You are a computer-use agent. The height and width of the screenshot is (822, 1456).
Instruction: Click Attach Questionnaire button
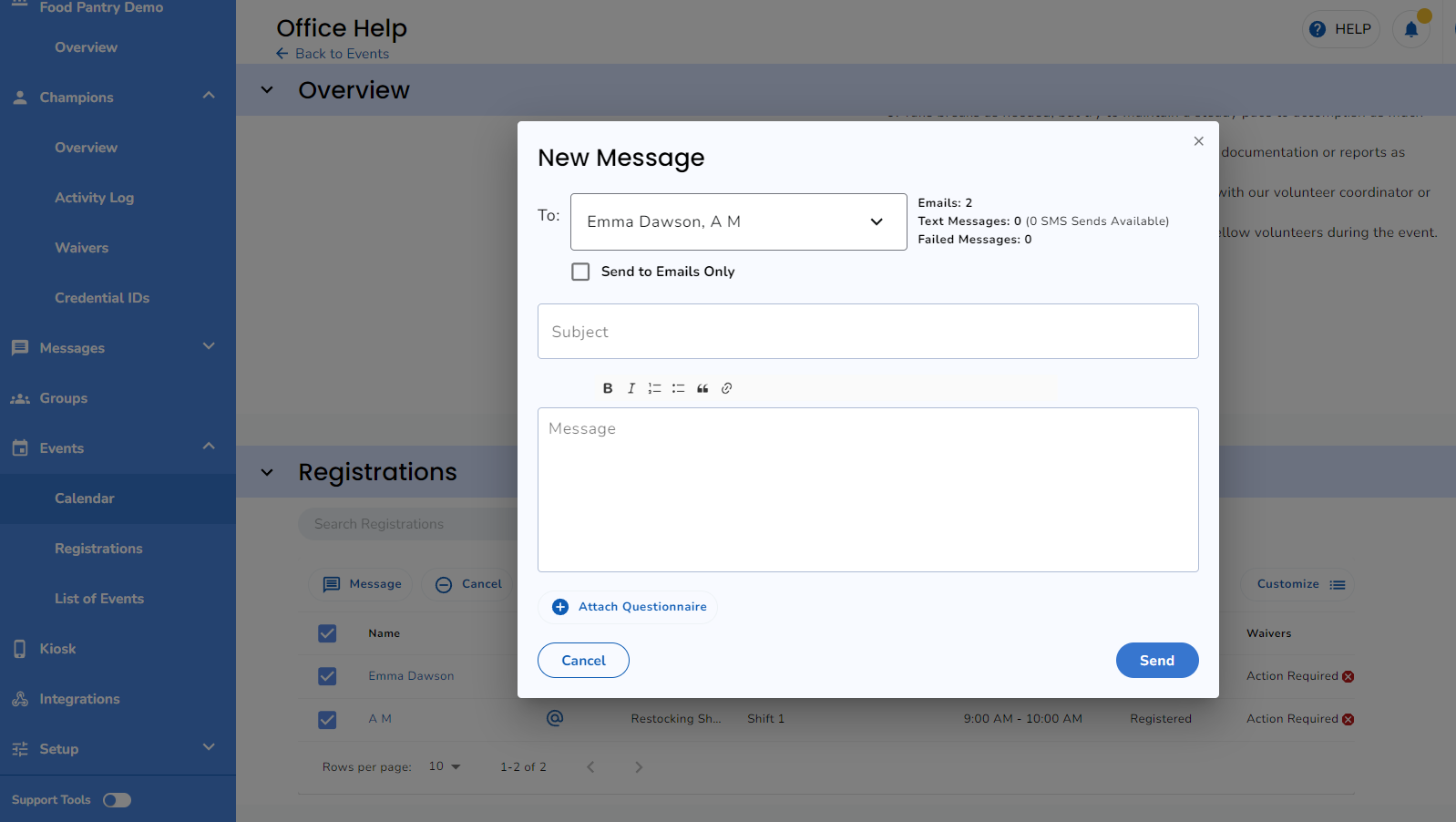pos(629,607)
